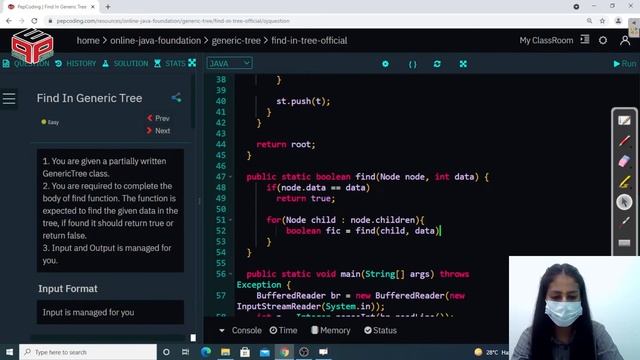640x360 pixels.
Task: Click the 'Input Format' heading
Action: click(x=68, y=289)
